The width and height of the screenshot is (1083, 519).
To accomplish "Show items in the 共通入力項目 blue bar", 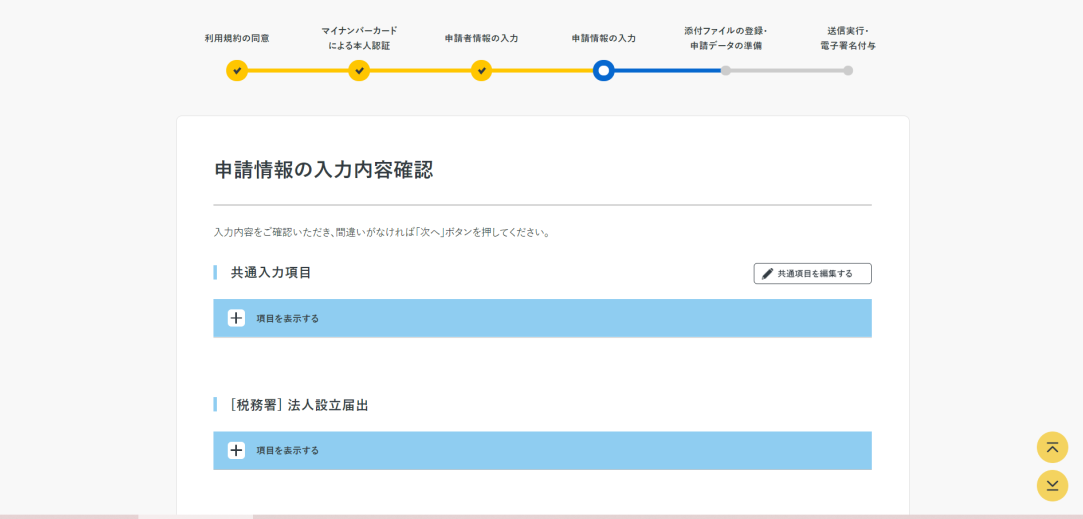I will point(542,318).
